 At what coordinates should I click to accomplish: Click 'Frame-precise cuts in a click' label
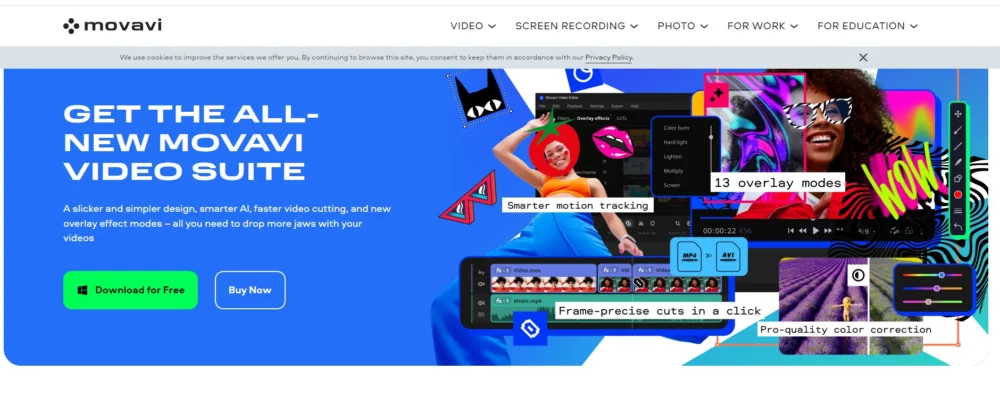pos(659,311)
